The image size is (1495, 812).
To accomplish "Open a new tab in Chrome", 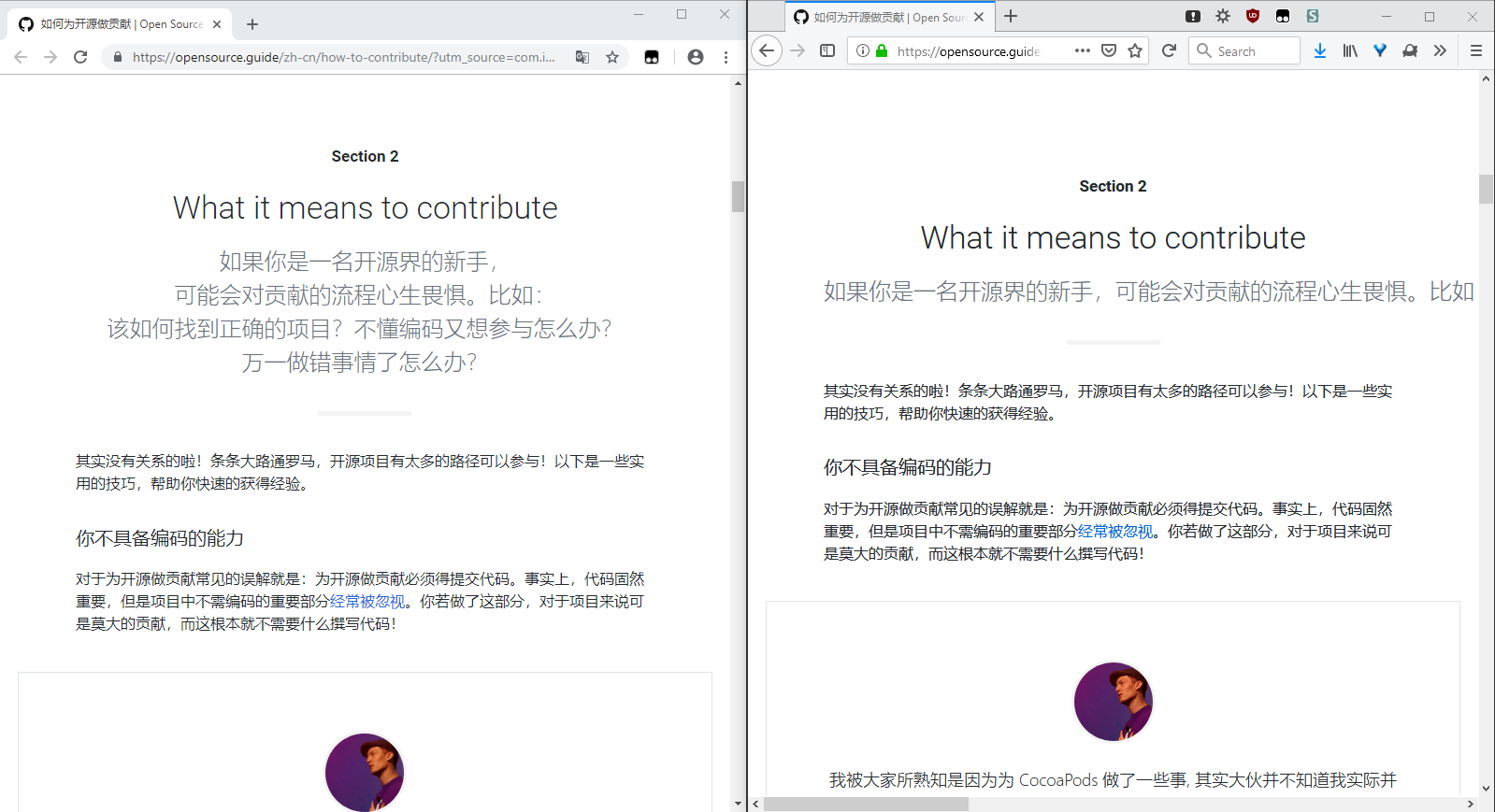I will point(252,24).
